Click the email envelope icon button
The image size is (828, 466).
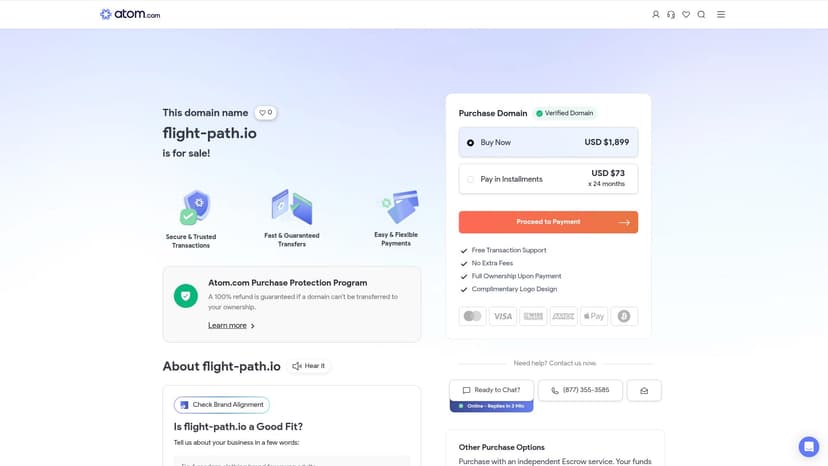click(644, 391)
